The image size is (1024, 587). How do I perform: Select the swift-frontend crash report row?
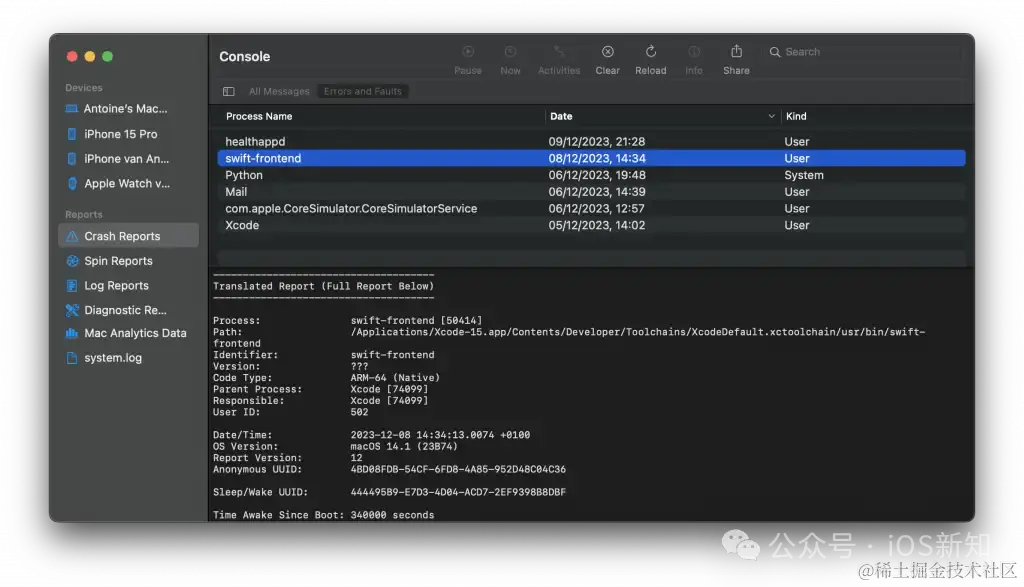[x=591, y=158]
